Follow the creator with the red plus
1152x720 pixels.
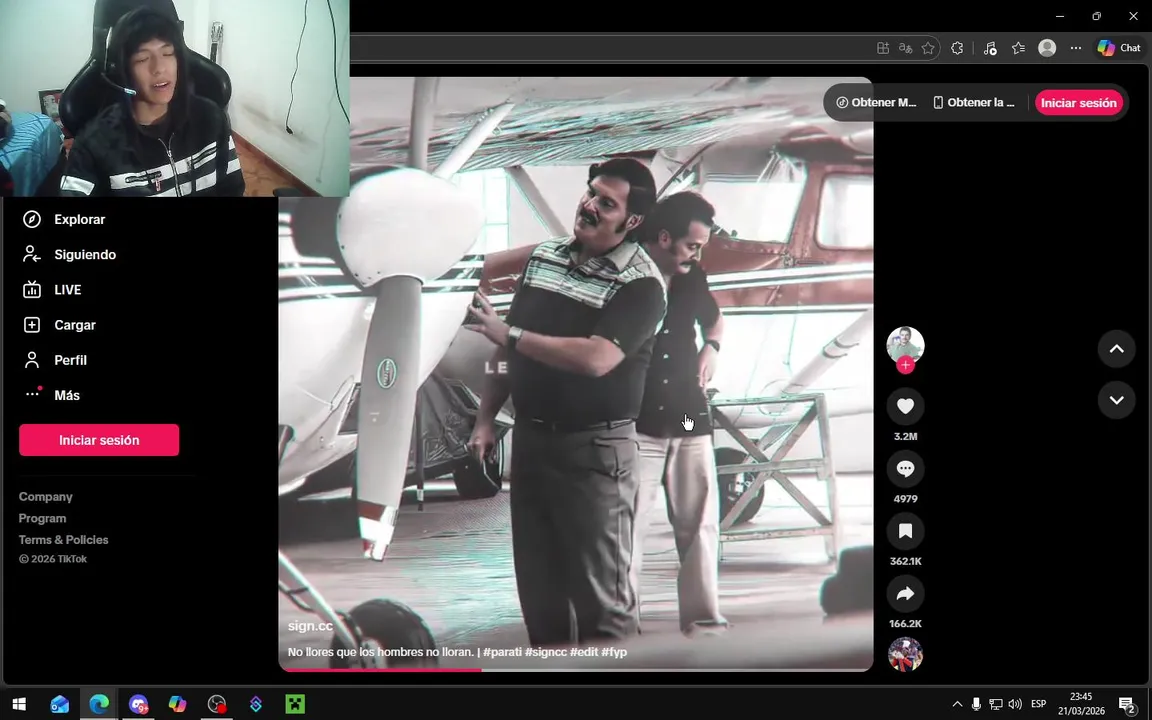905,365
